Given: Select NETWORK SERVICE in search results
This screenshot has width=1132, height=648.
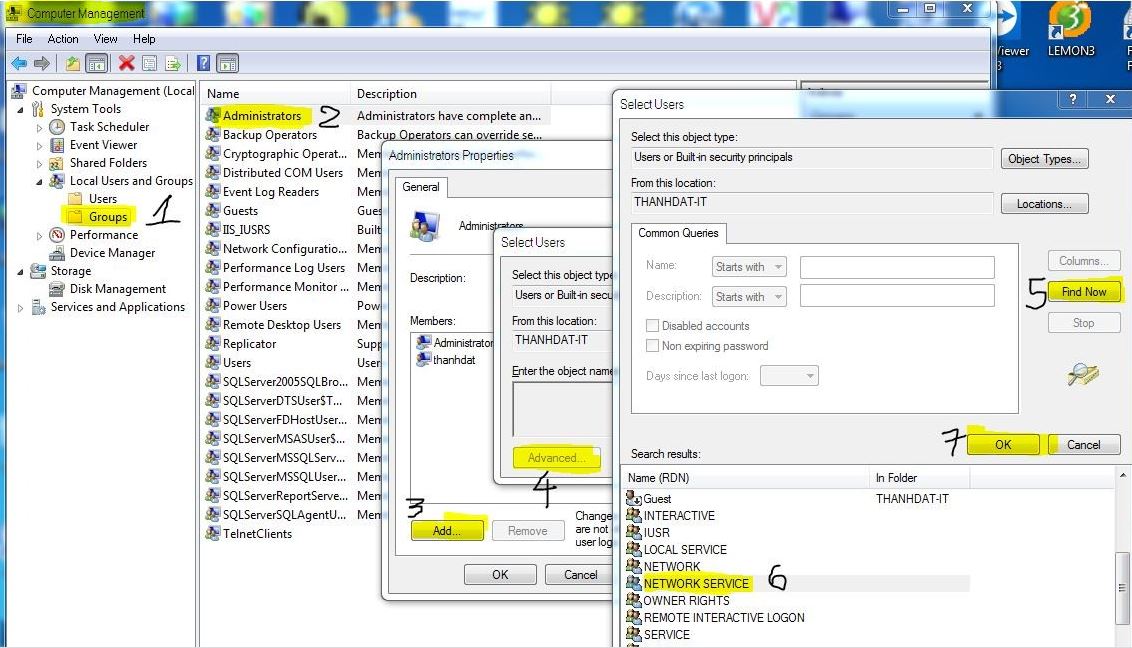Looking at the screenshot, I should point(696,584).
